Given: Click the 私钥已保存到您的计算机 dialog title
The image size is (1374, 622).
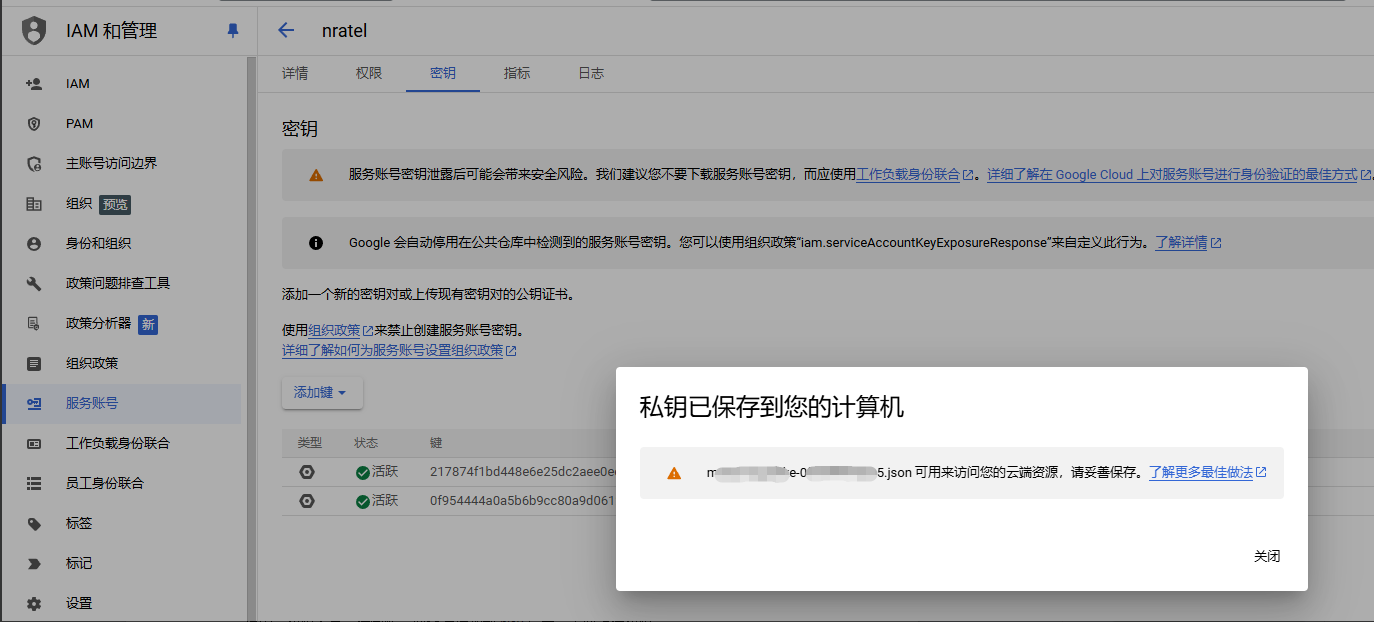Looking at the screenshot, I should (771, 406).
